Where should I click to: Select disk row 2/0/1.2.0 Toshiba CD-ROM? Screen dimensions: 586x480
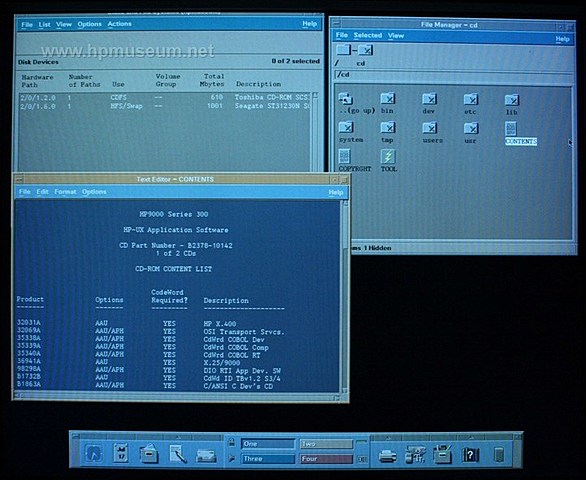click(165, 98)
